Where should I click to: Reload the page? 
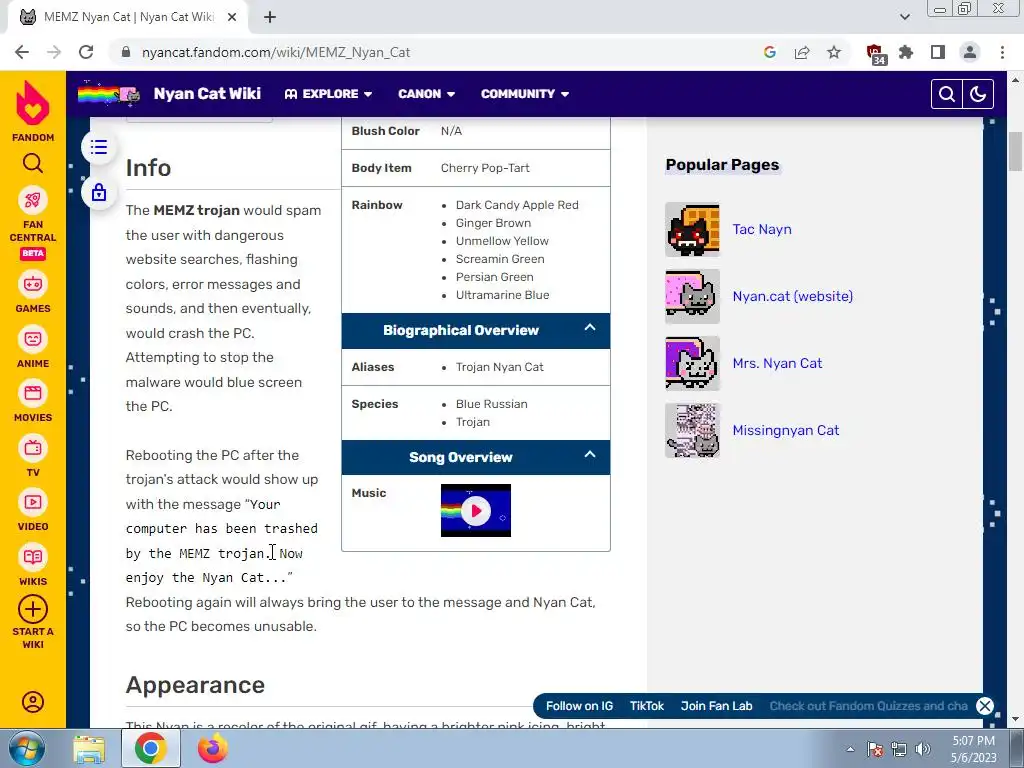tap(86, 52)
